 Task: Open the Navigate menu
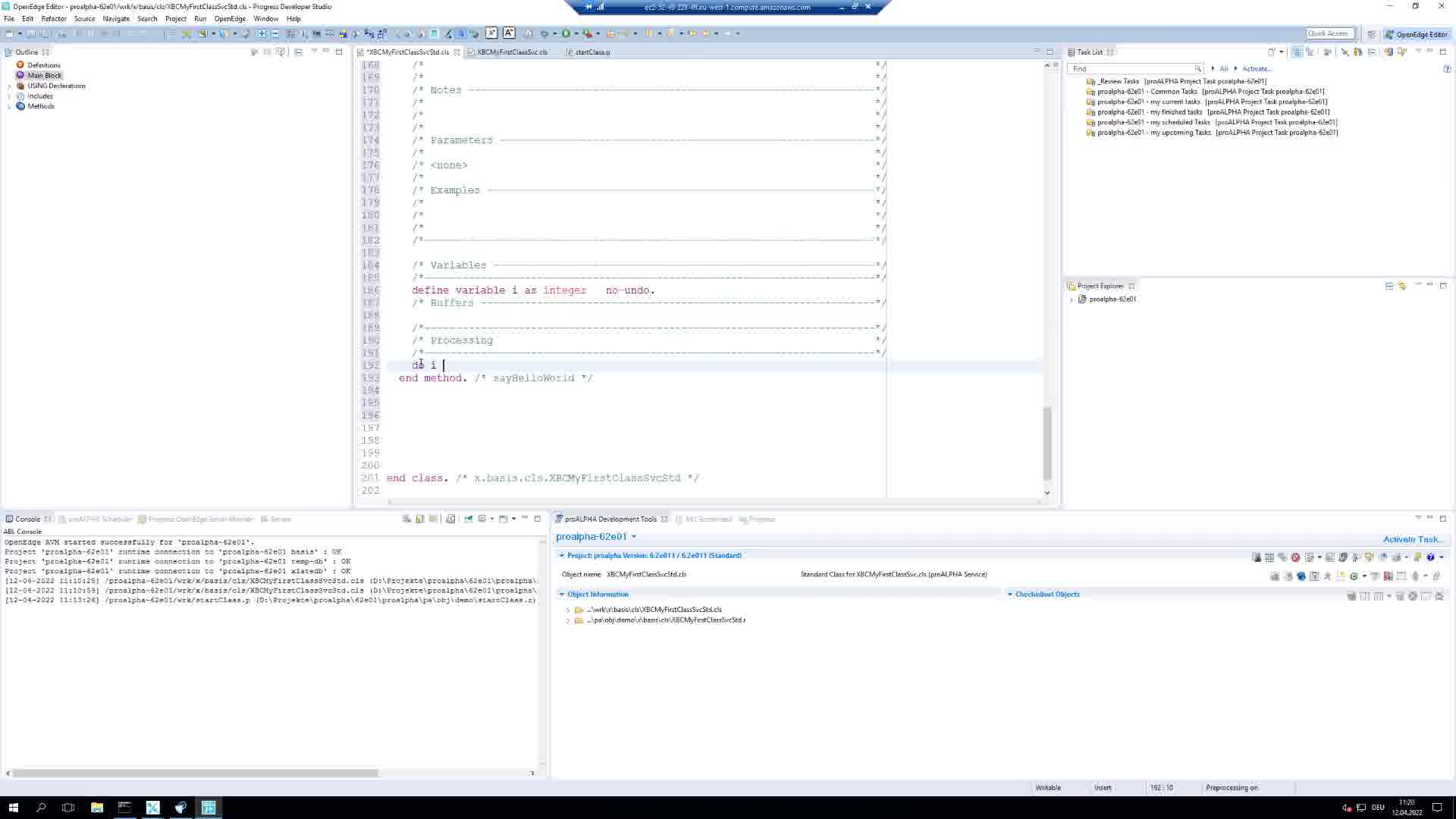click(116, 18)
